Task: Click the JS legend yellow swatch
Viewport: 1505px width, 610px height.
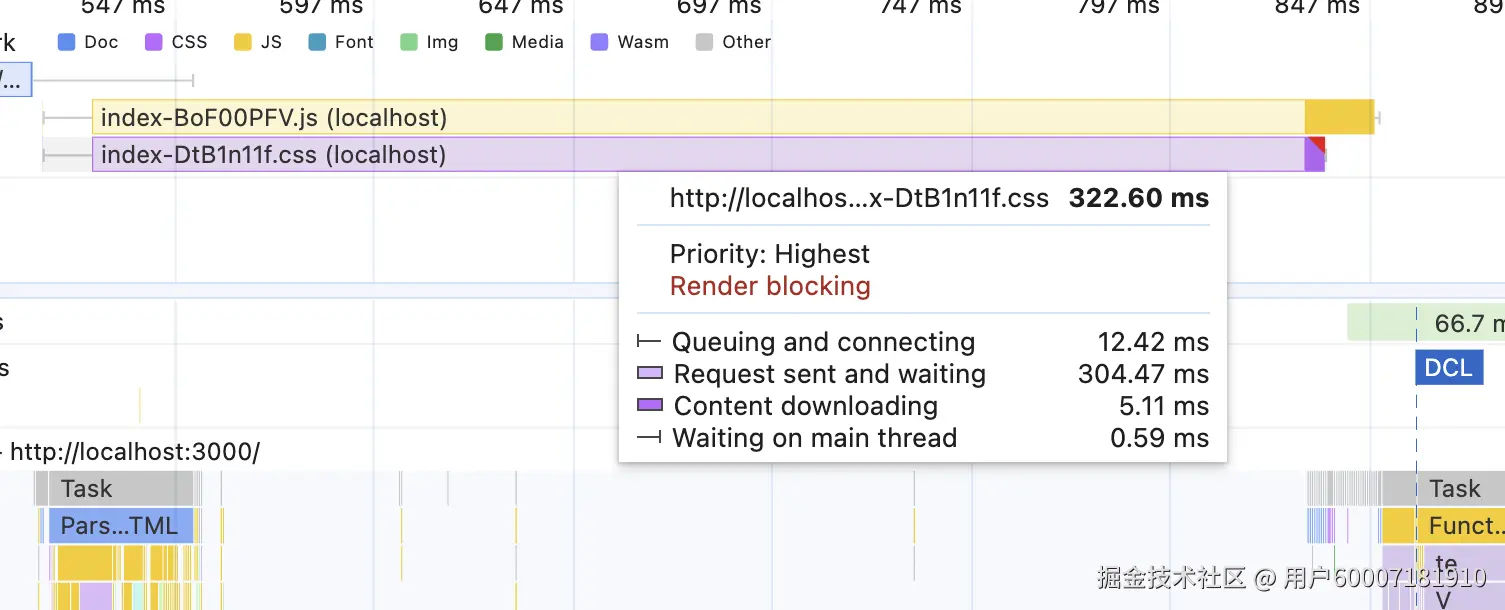Action: pos(242,42)
